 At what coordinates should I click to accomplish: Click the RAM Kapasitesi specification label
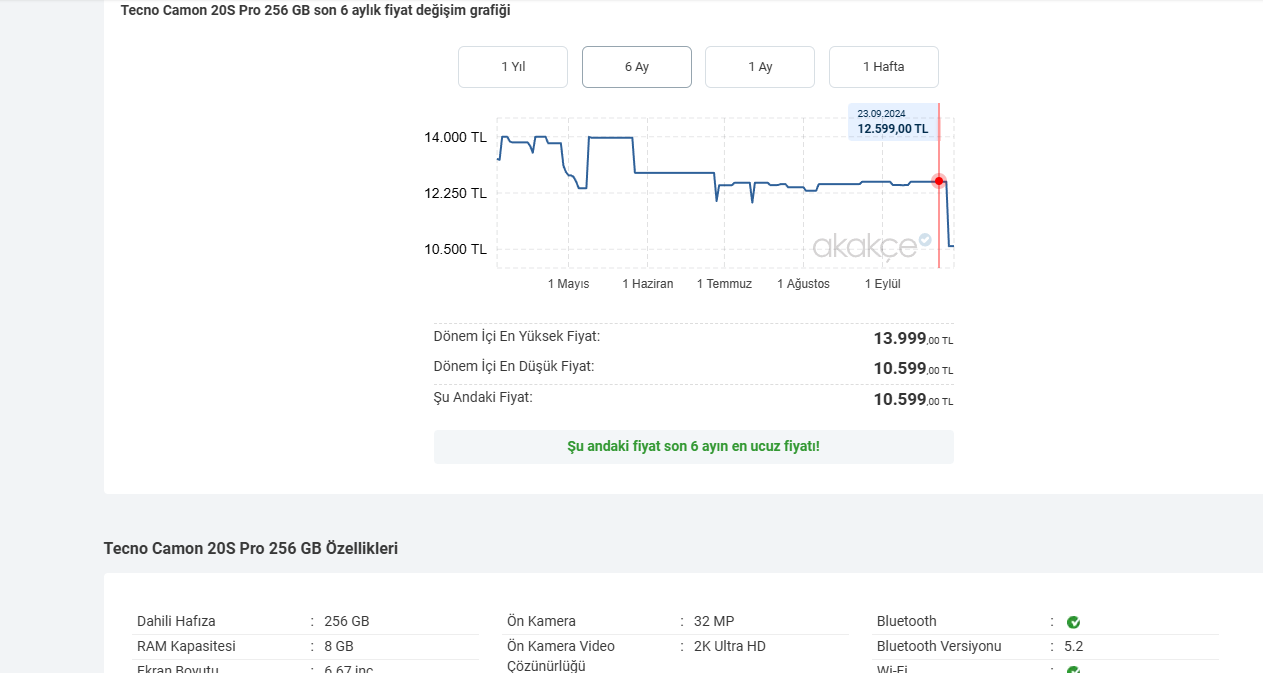pyautogui.click(x=186, y=646)
